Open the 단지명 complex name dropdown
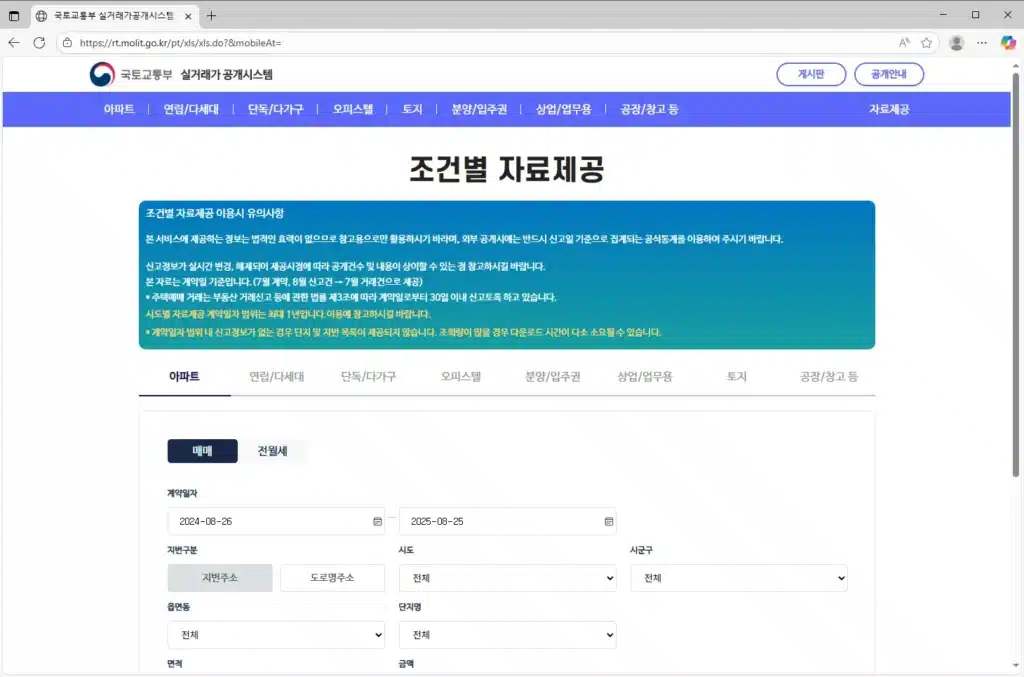The height and width of the screenshot is (677, 1024). (x=507, y=634)
